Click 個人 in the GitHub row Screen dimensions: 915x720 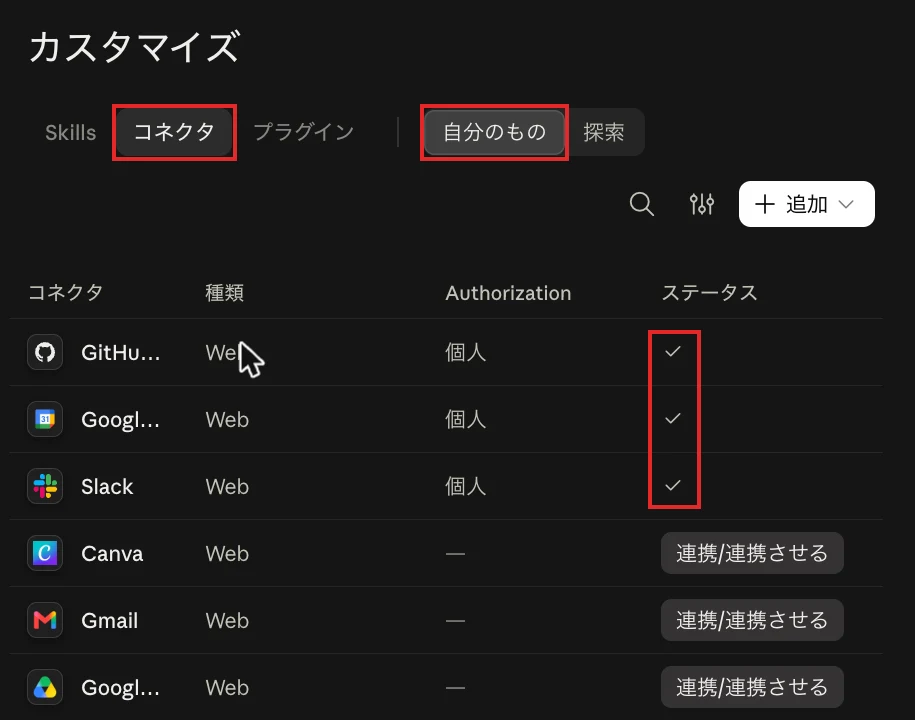(465, 352)
